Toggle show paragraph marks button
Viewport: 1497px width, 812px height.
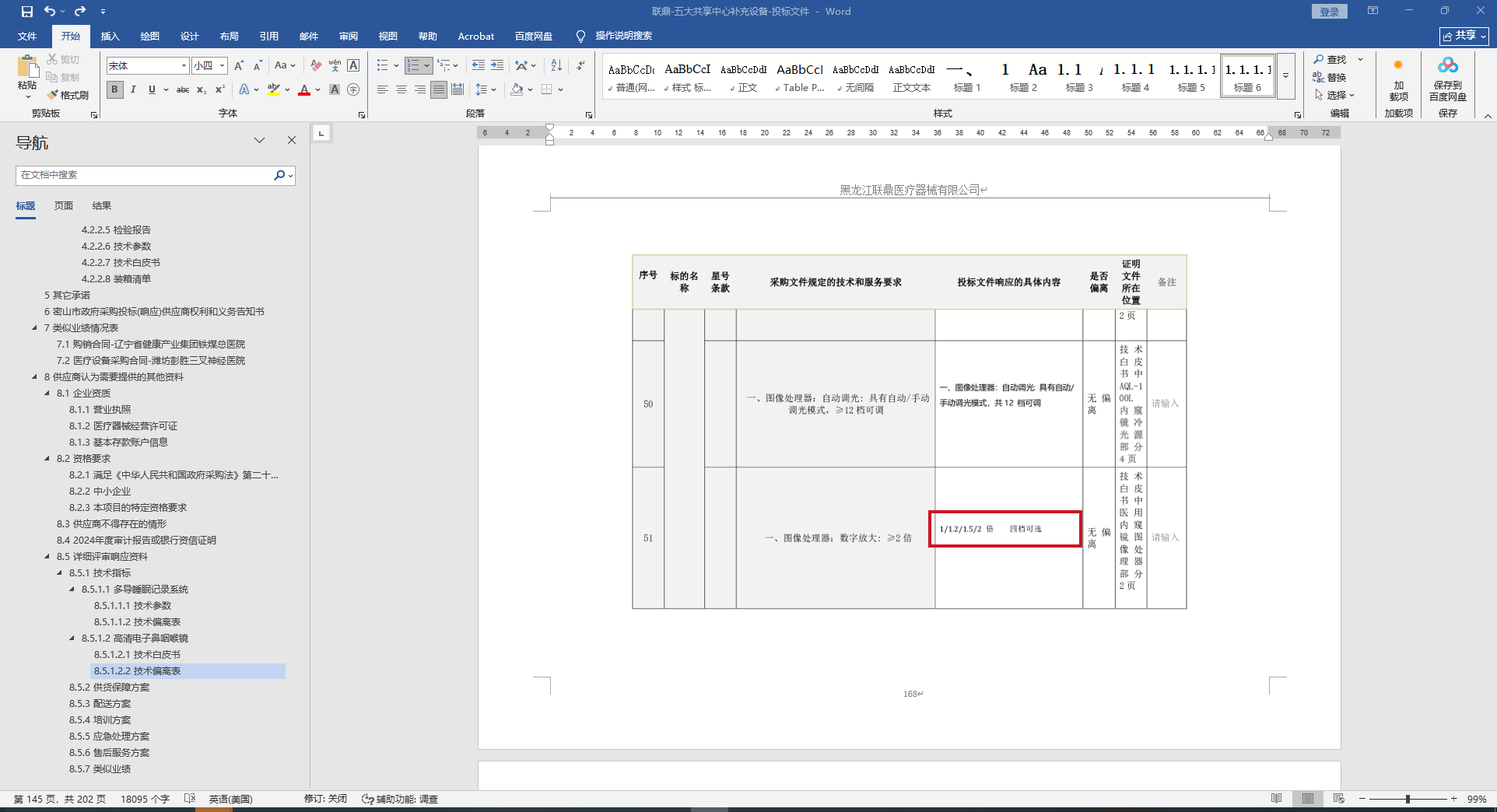click(580, 65)
